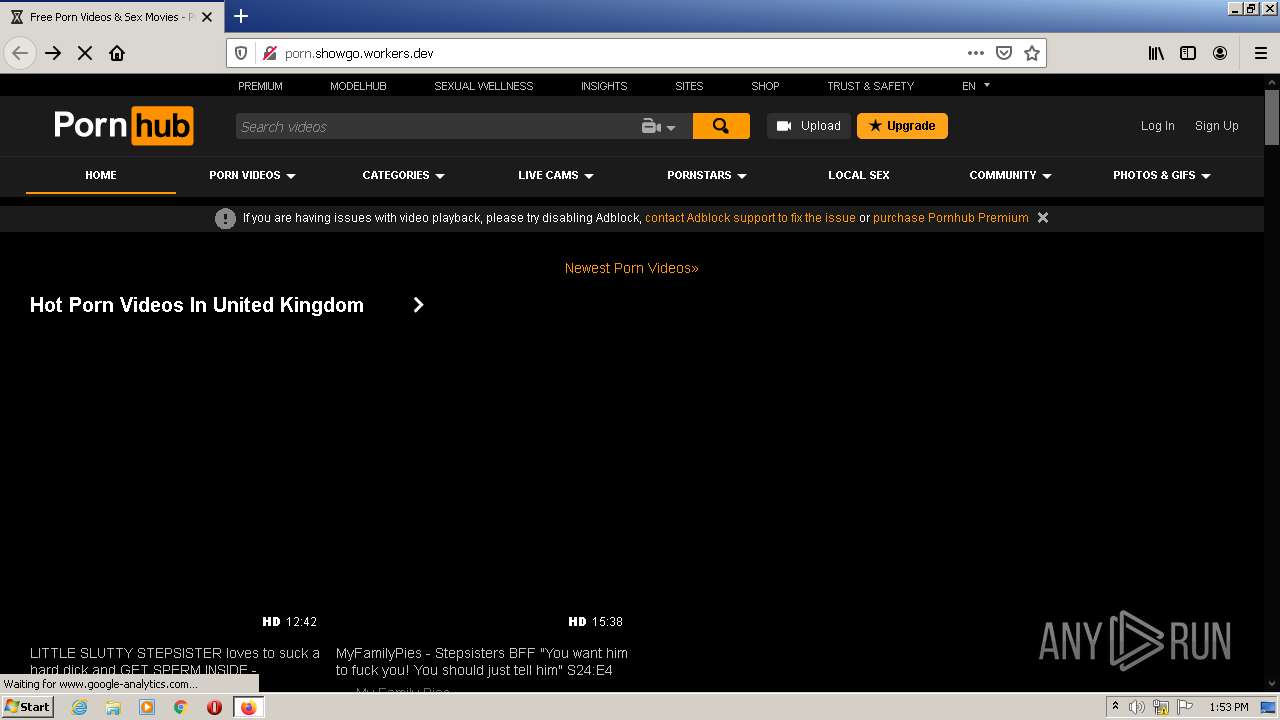Click the orange search magnifier button
This screenshot has width=1280, height=720.
point(721,126)
